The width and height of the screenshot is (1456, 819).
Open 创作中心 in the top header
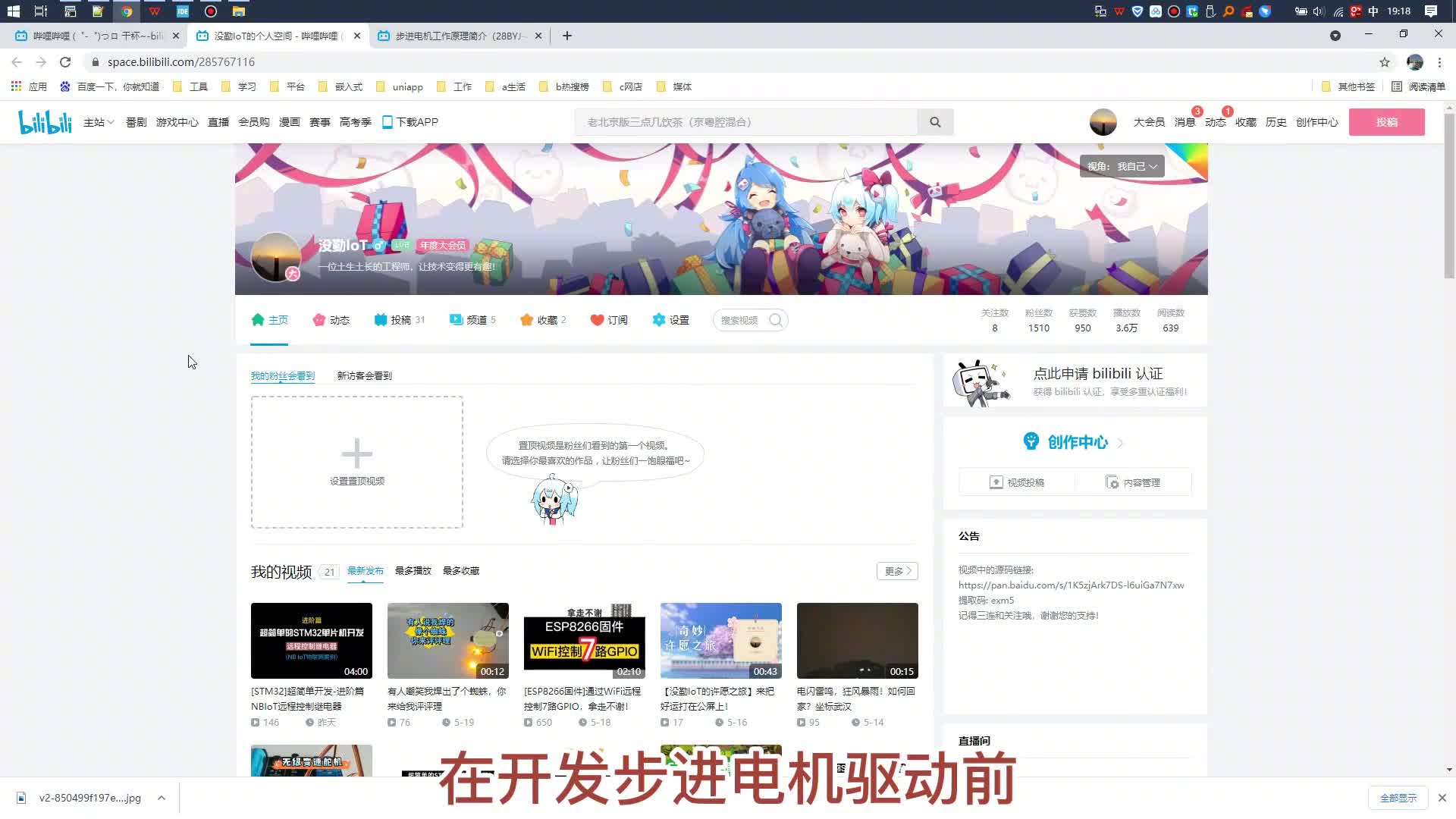tap(1316, 122)
